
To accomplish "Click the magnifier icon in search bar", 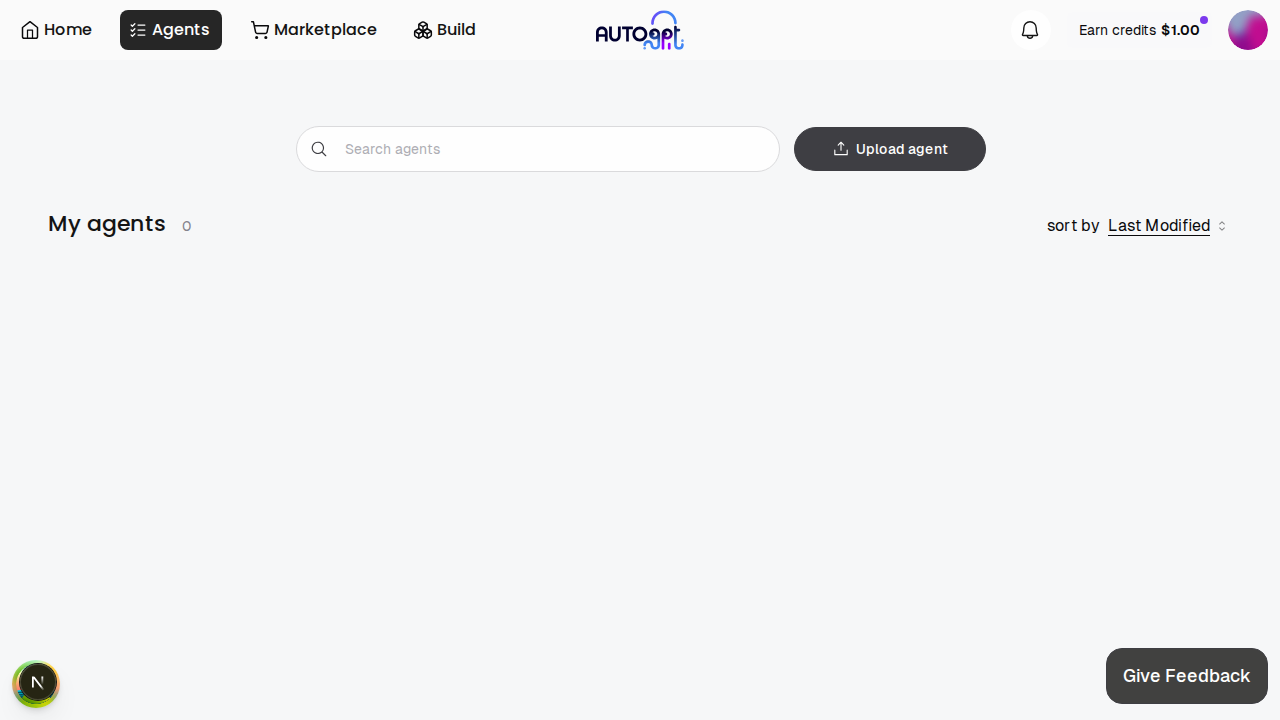I will 319,149.
